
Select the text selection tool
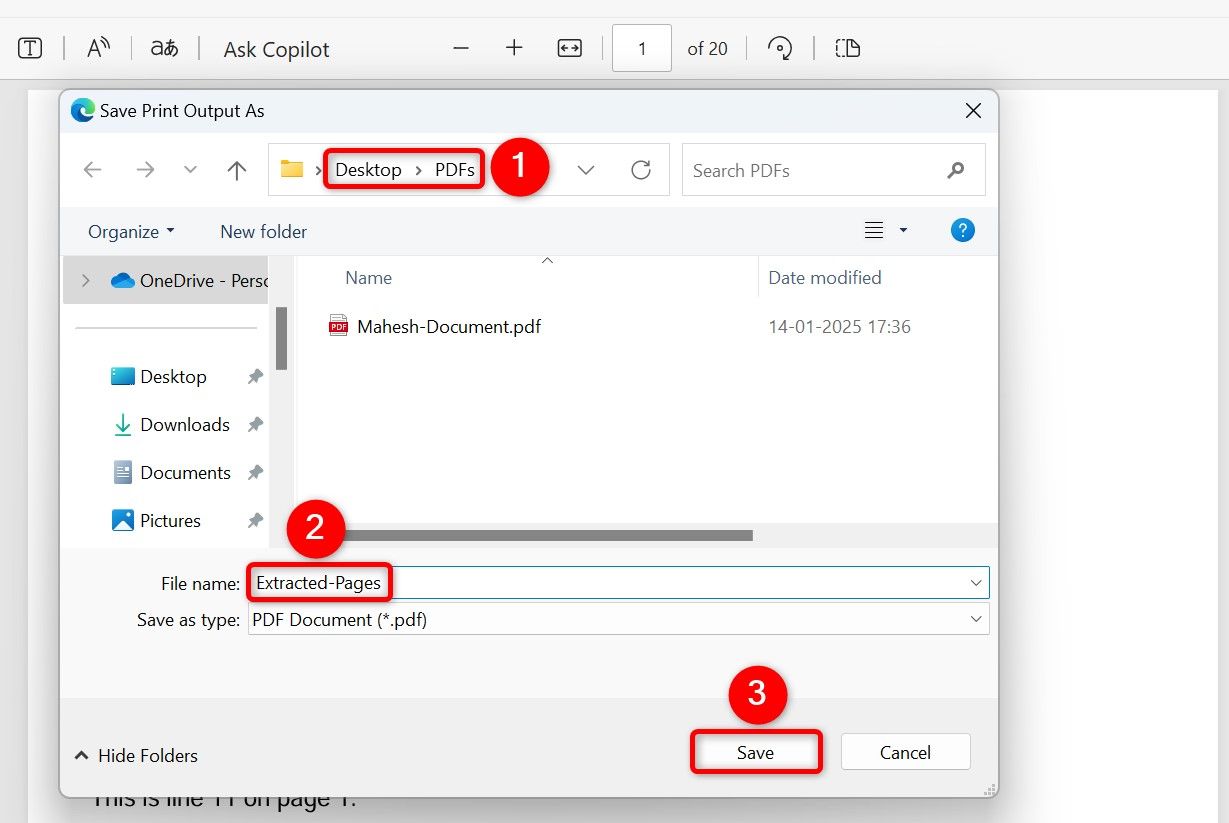click(29, 47)
